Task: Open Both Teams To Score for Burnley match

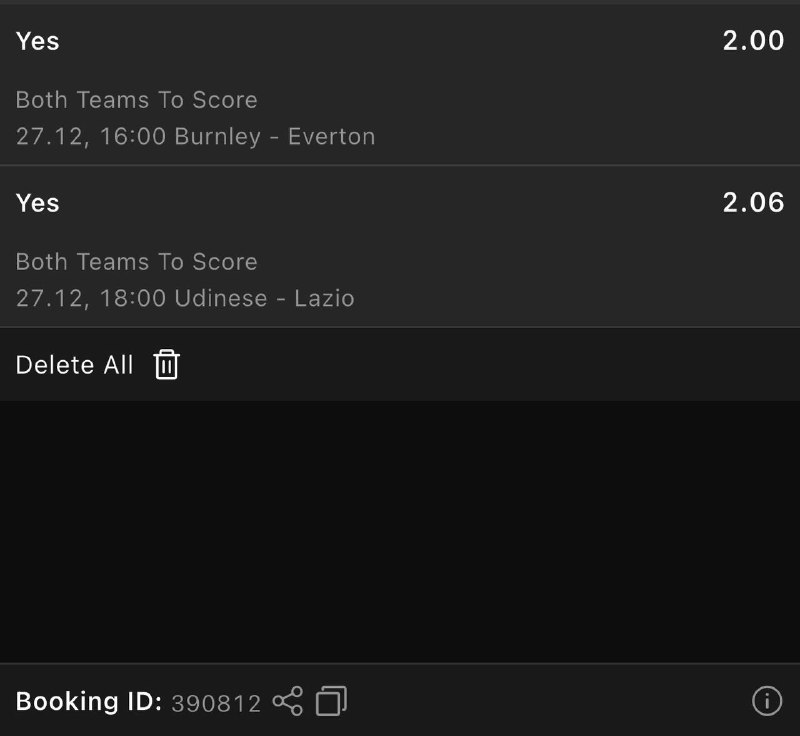Action: click(136, 100)
